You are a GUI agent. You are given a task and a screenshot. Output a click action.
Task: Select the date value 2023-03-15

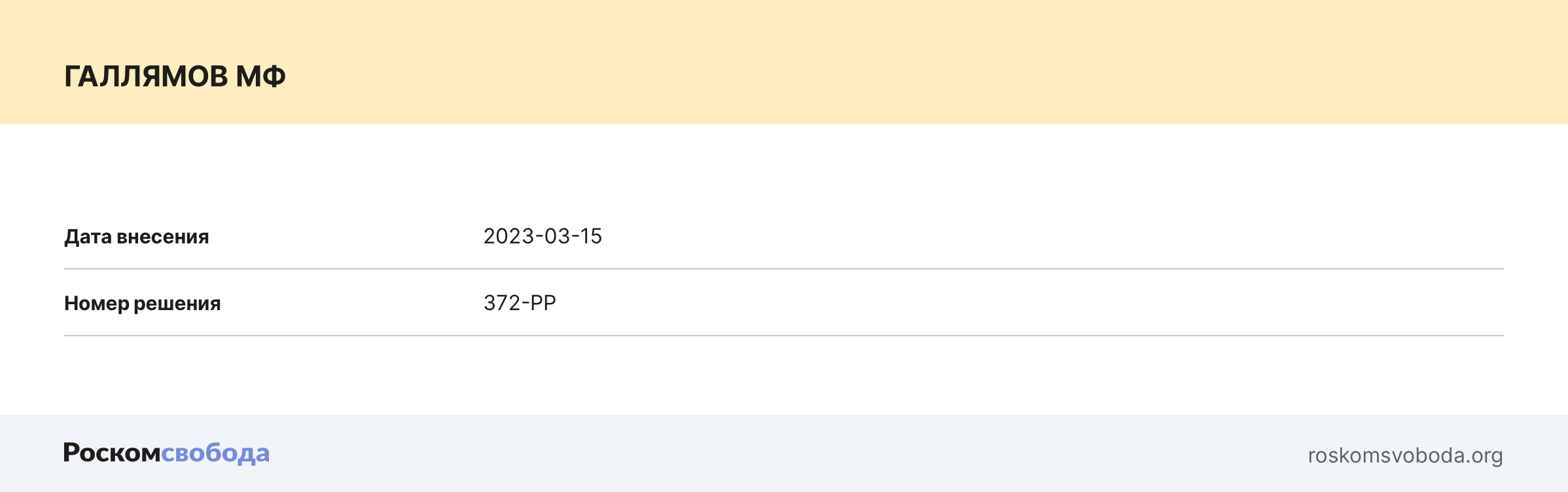pyautogui.click(x=543, y=236)
